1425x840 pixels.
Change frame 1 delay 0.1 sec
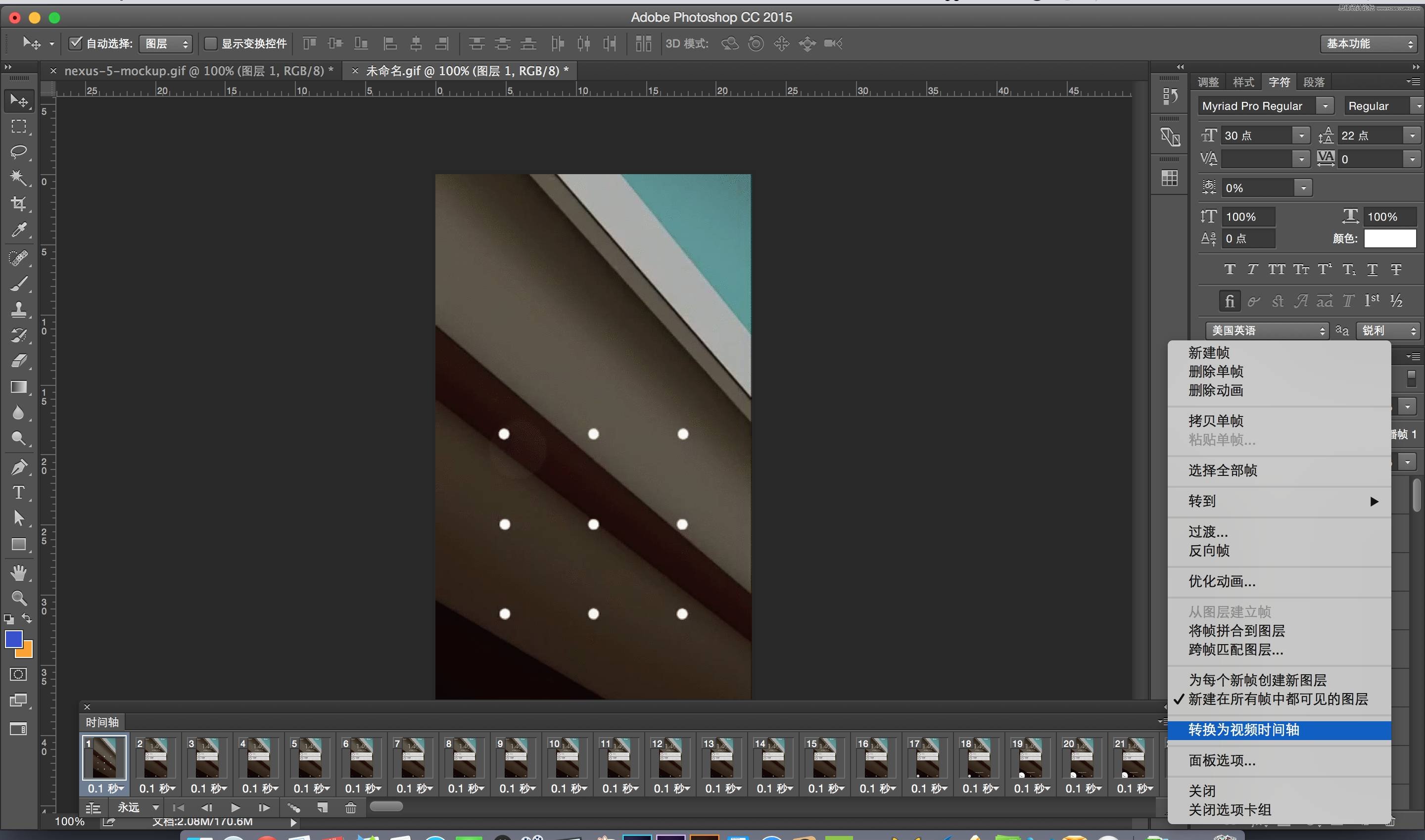[x=105, y=789]
